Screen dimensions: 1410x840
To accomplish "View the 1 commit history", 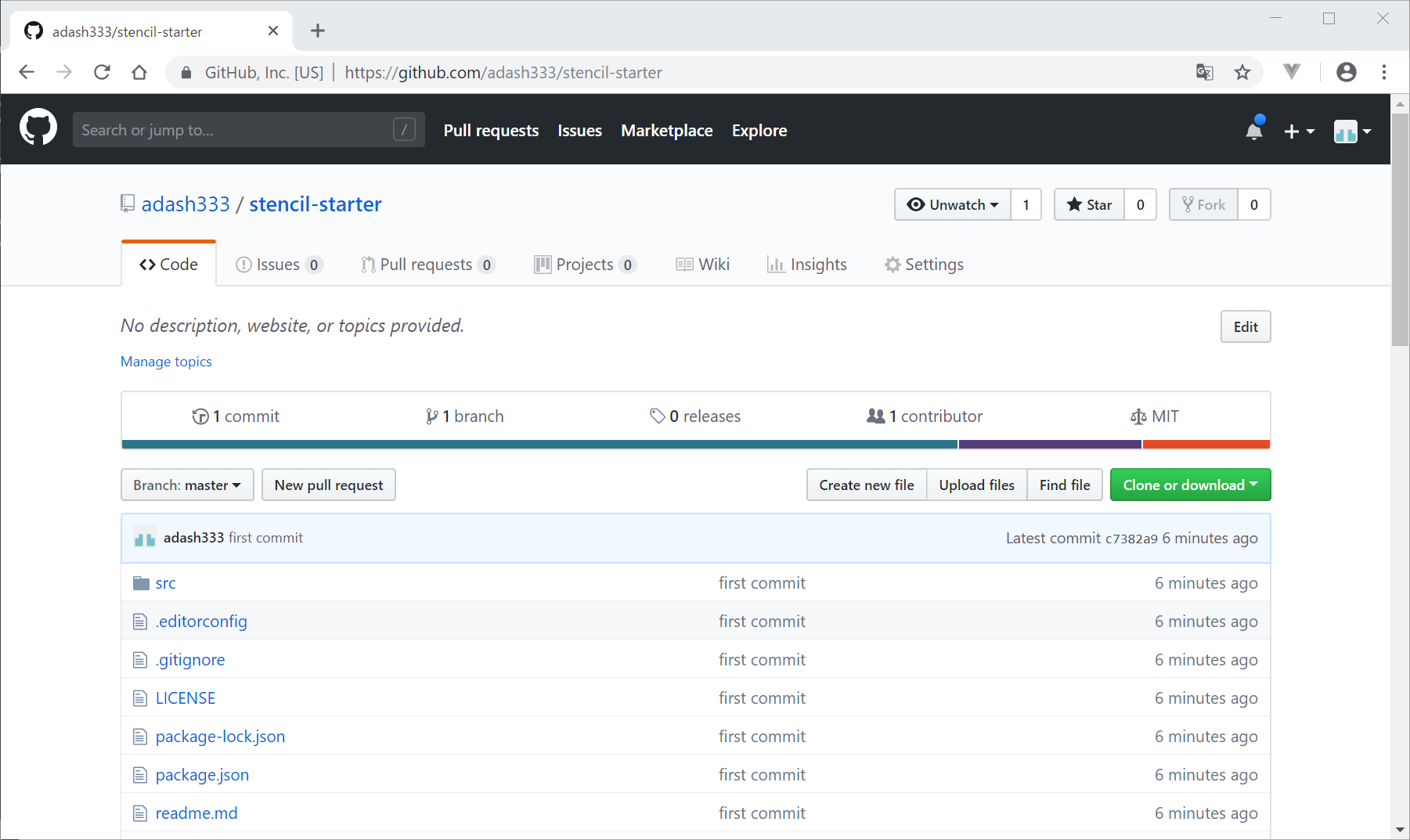I will click(236, 416).
